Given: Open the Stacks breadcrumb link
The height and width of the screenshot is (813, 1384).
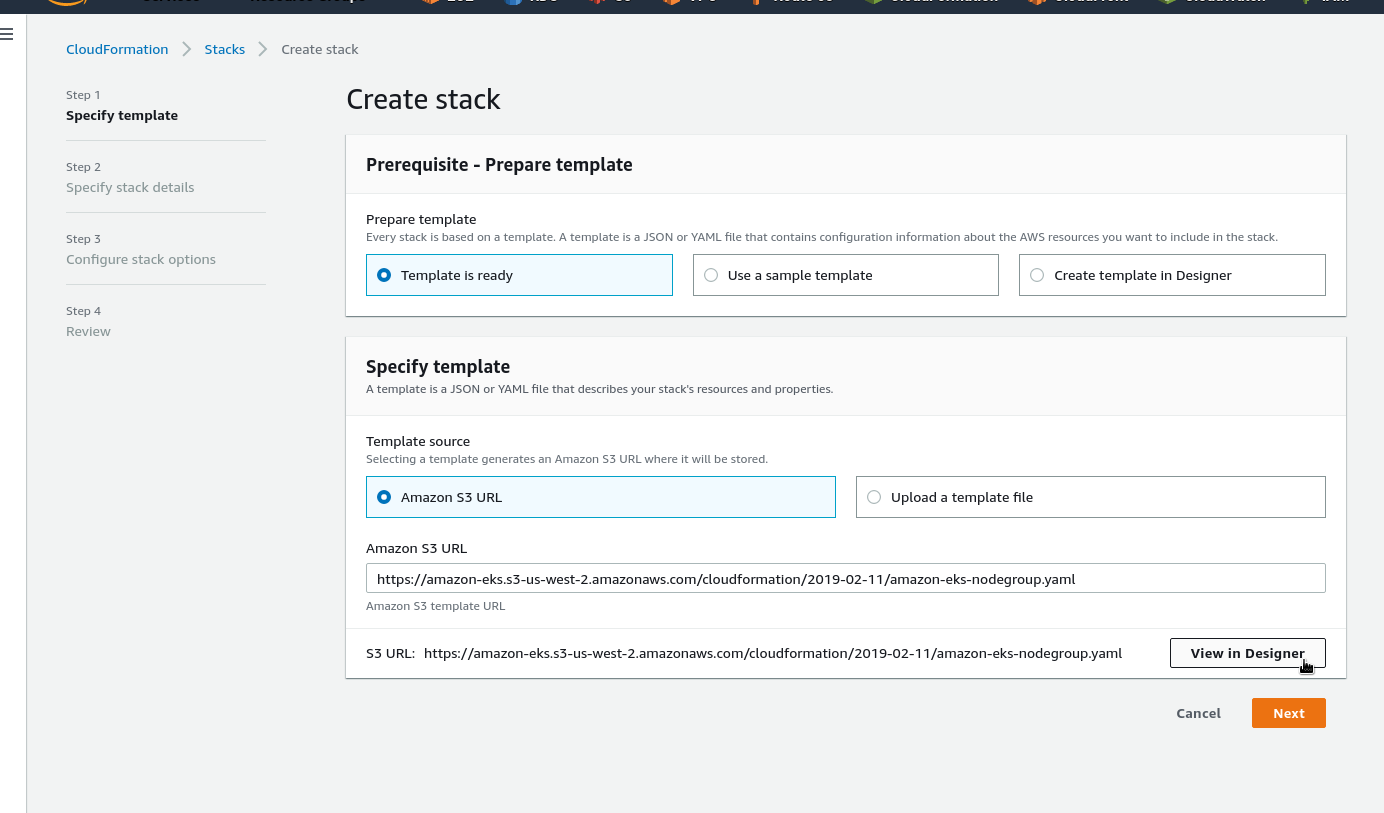Looking at the screenshot, I should tap(225, 49).
